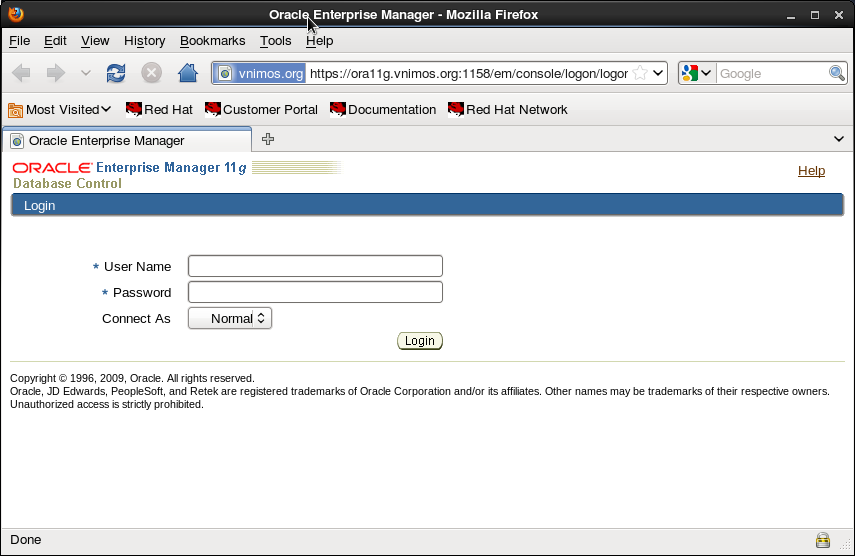Open a new tab with the plus icon
This screenshot has height=556, width=855.
click(x=268, y=140)
